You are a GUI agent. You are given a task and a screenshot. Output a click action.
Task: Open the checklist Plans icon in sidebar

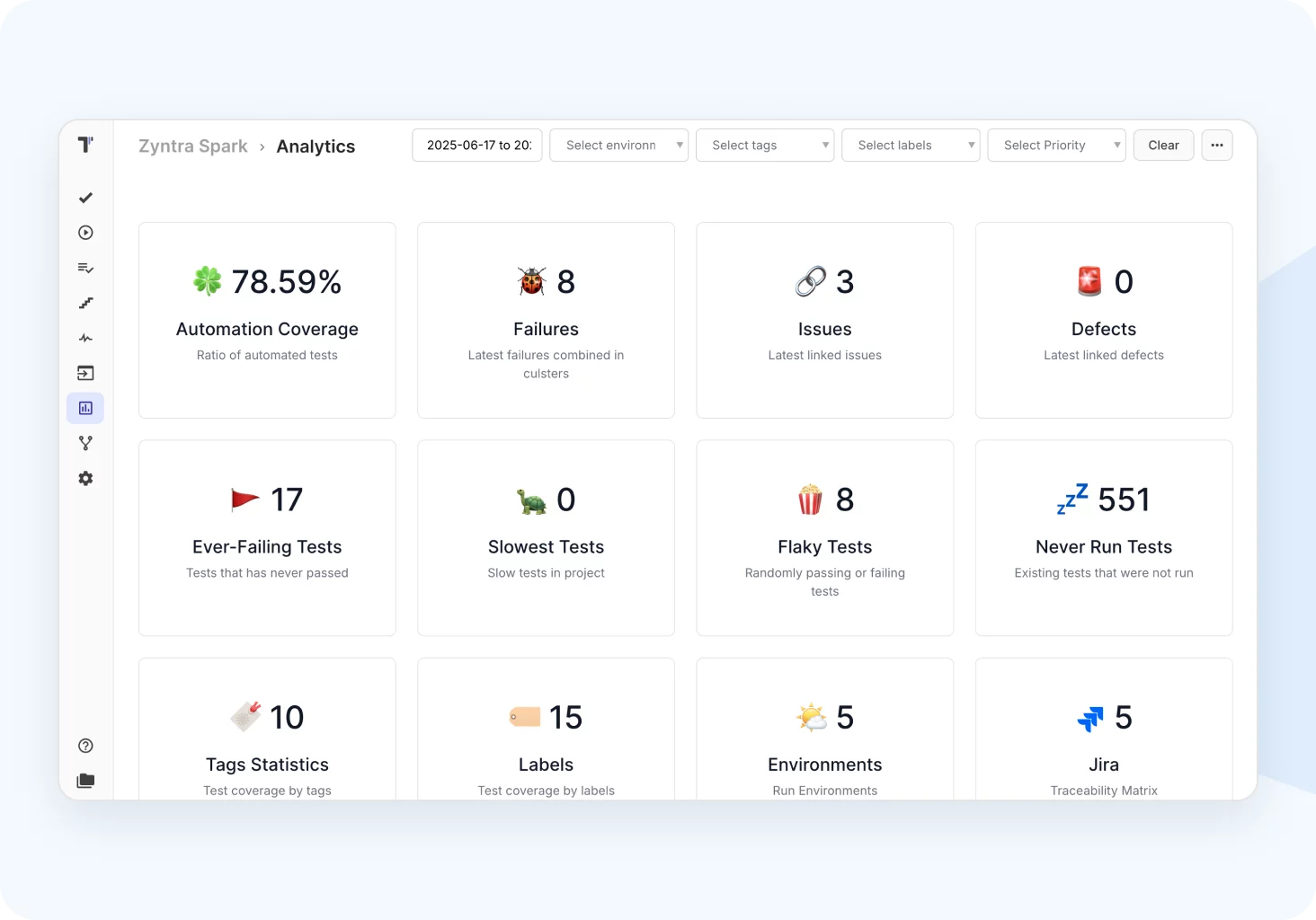(x=85, y=268)
